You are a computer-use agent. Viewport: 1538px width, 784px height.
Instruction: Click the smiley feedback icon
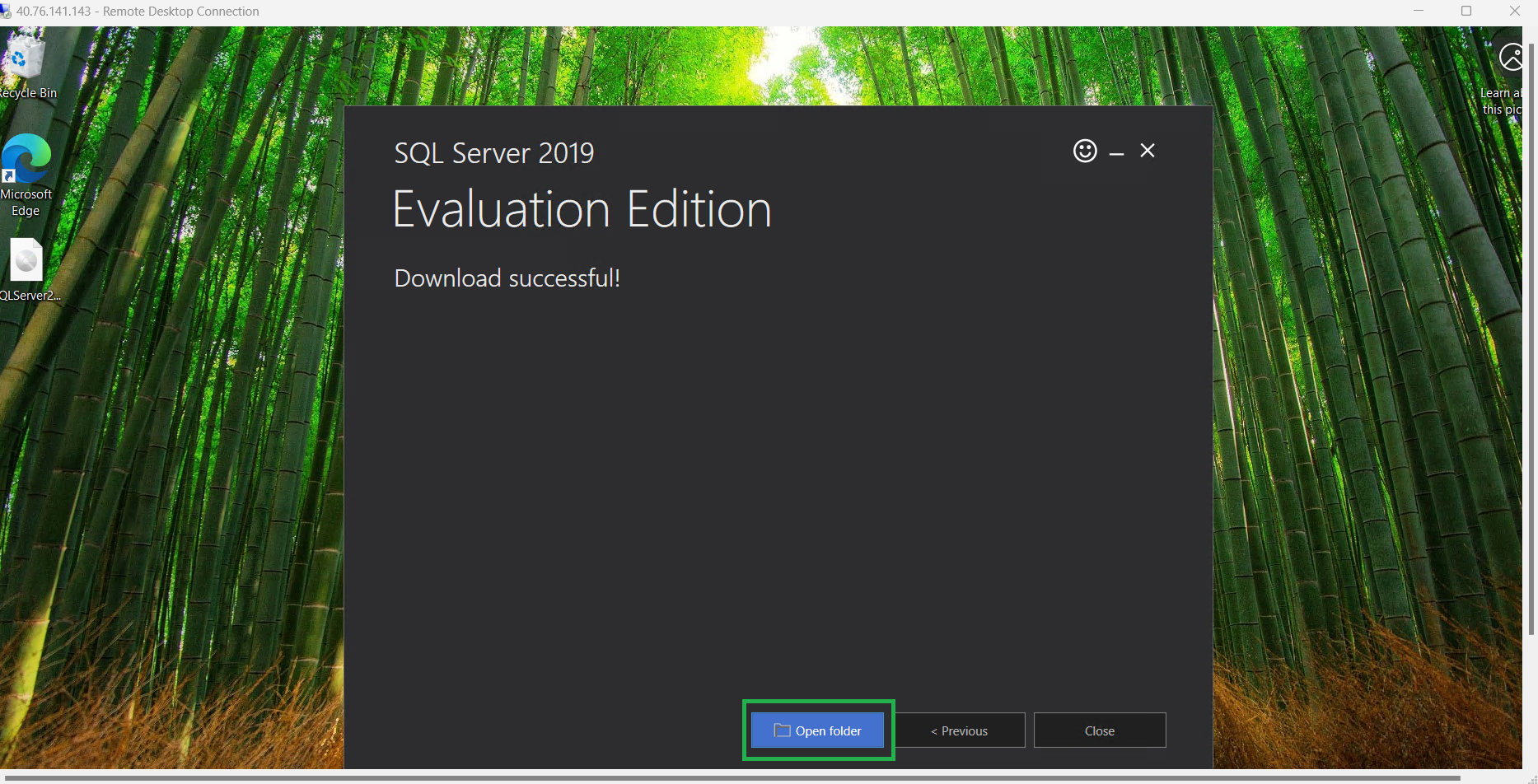coord(1085,151)
